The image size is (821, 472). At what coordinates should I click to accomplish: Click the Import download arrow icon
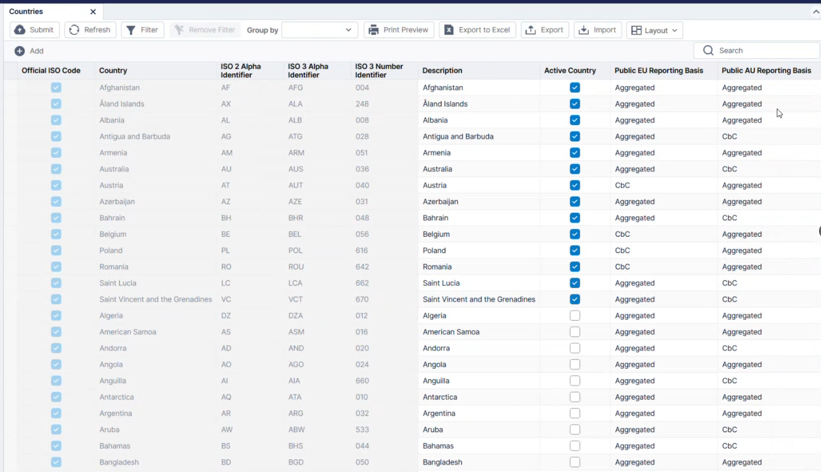pyautogui.click(x=584, y=30)
